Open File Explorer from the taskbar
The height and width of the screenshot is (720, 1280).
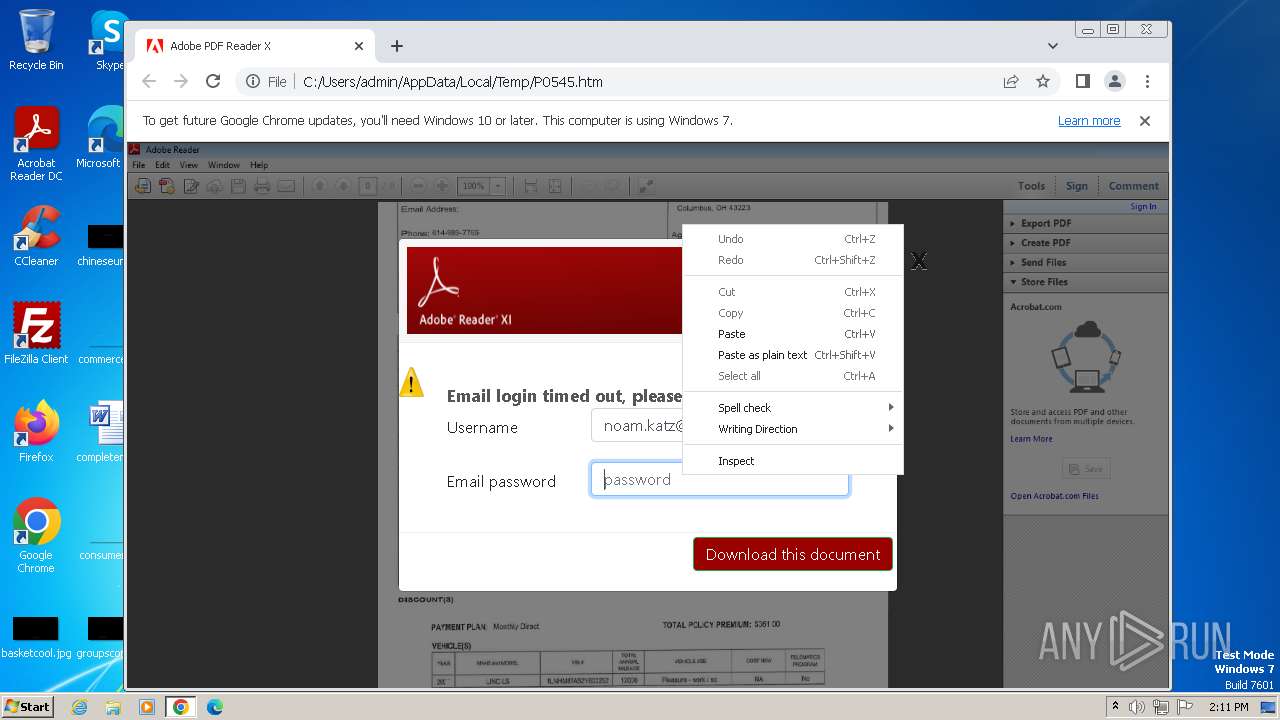coord(113,707)
